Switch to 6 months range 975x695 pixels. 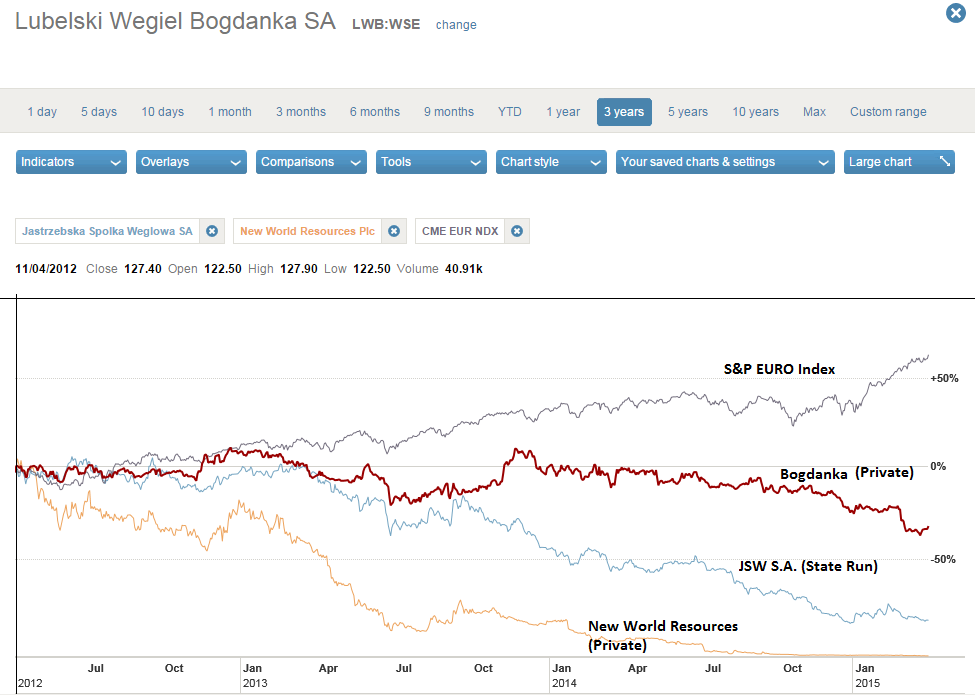click(374, 112)
